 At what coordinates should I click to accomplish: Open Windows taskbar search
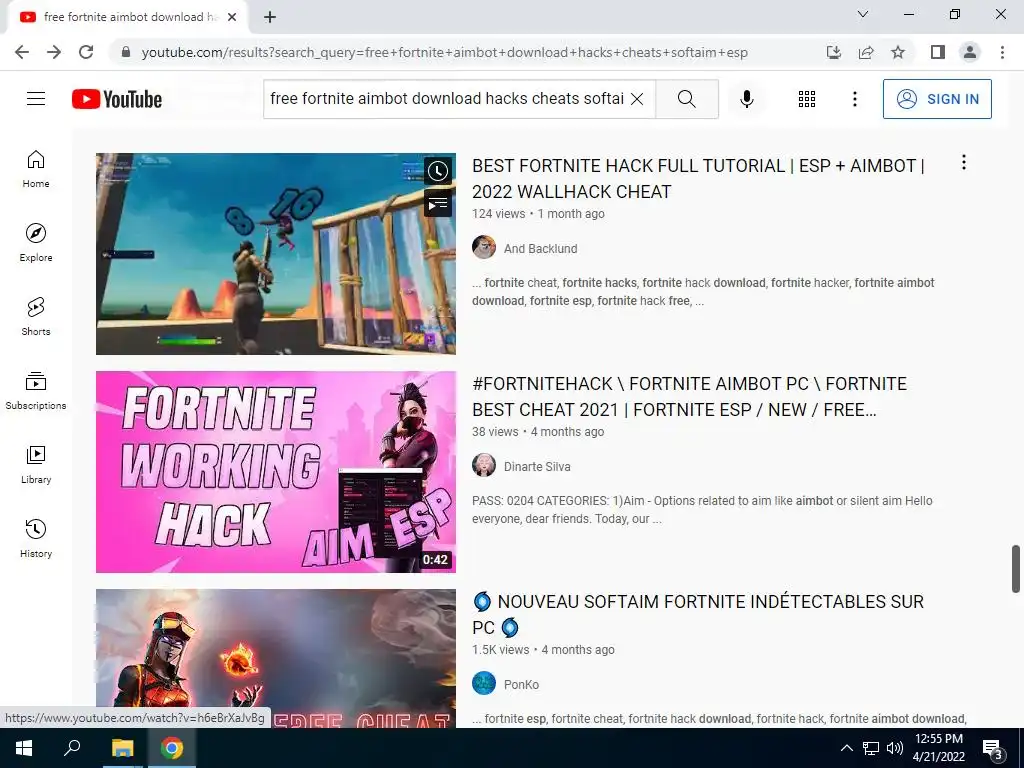[72, 748]
